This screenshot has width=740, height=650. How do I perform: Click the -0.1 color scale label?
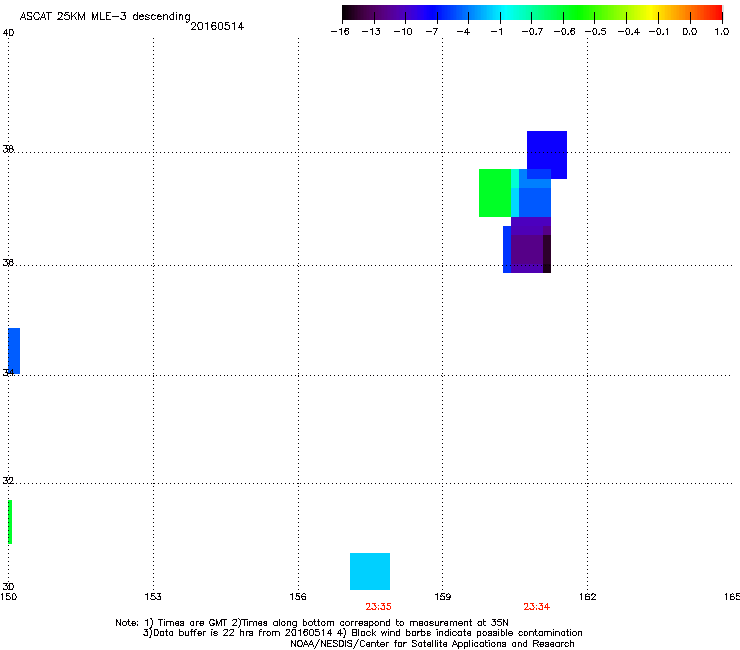659,32
